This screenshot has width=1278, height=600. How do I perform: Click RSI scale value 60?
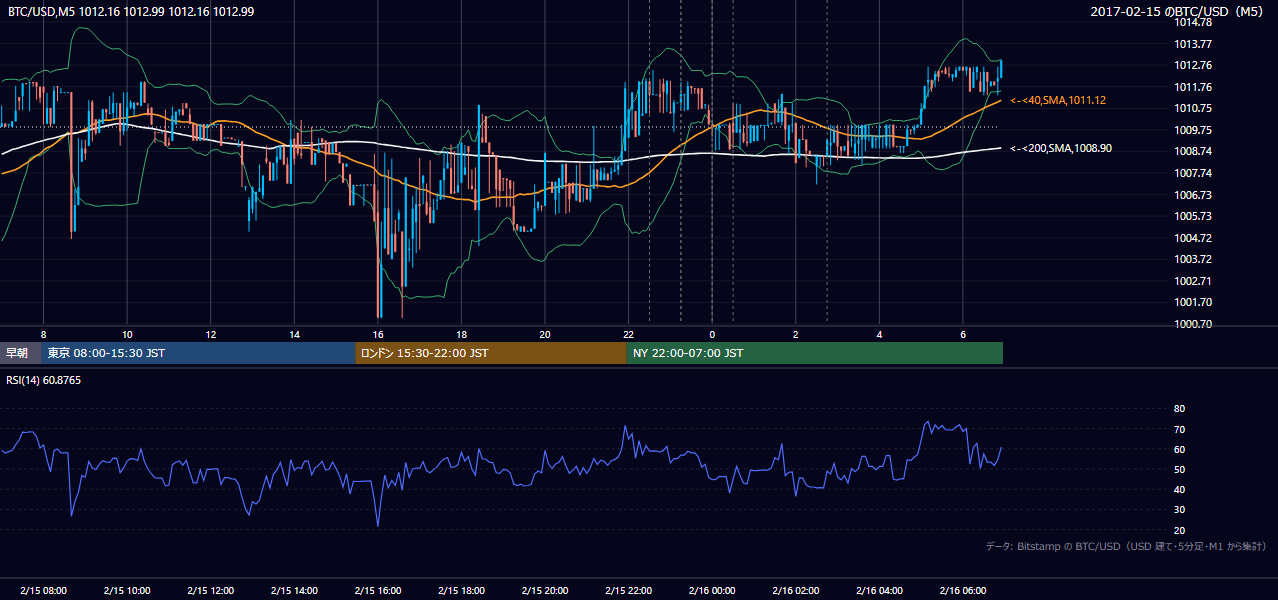pyautogui.click(x=1179, y=449)
